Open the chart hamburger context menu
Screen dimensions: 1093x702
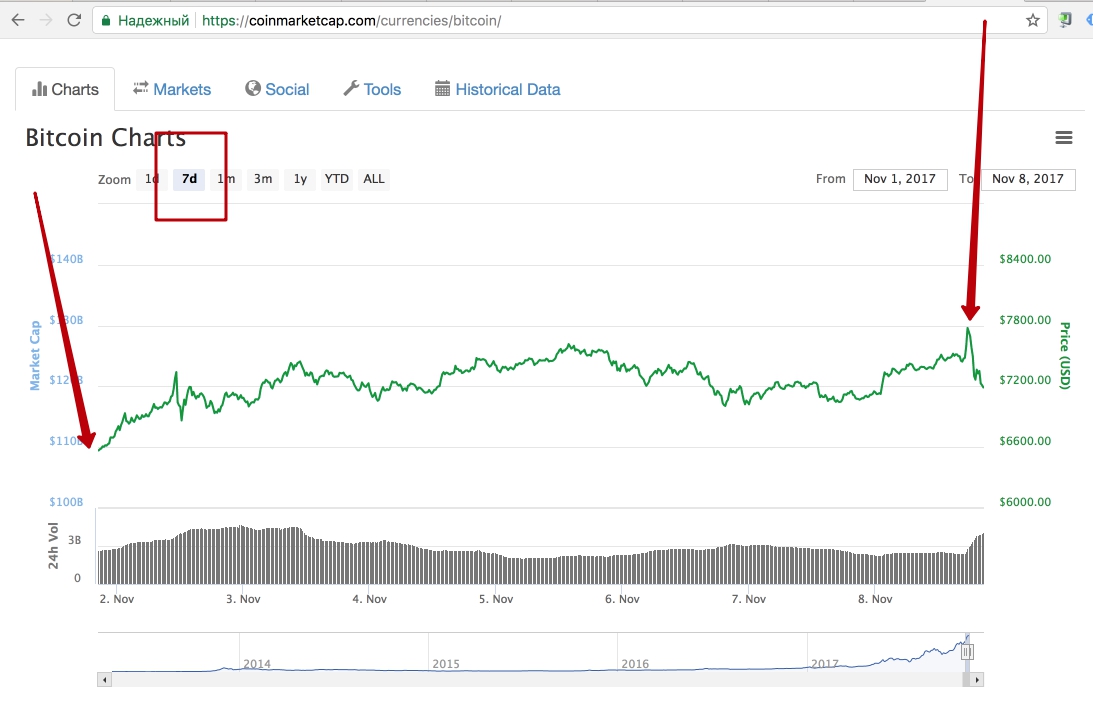1064,137
